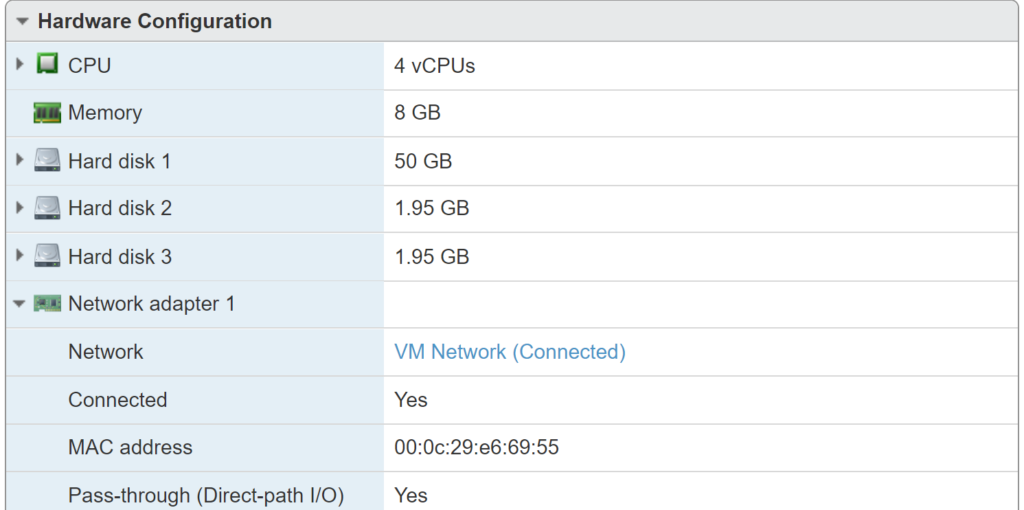
Task: Click the Hard disk 3 drive icon
Action: coord(48,256)
